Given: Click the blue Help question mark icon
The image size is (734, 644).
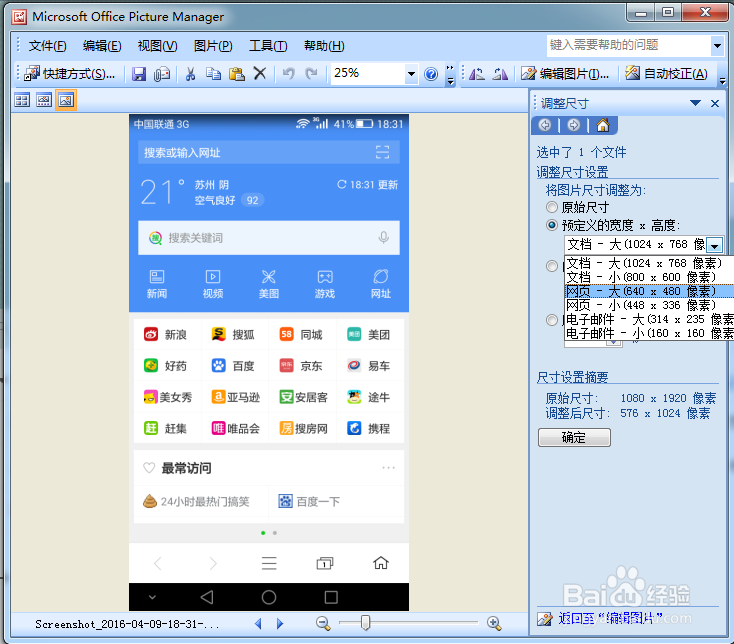Looking at the screenshot, I should point(431,74).
